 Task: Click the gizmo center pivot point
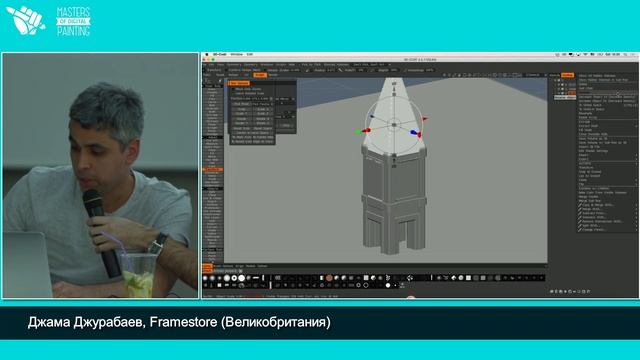click(x=394, y=124)
